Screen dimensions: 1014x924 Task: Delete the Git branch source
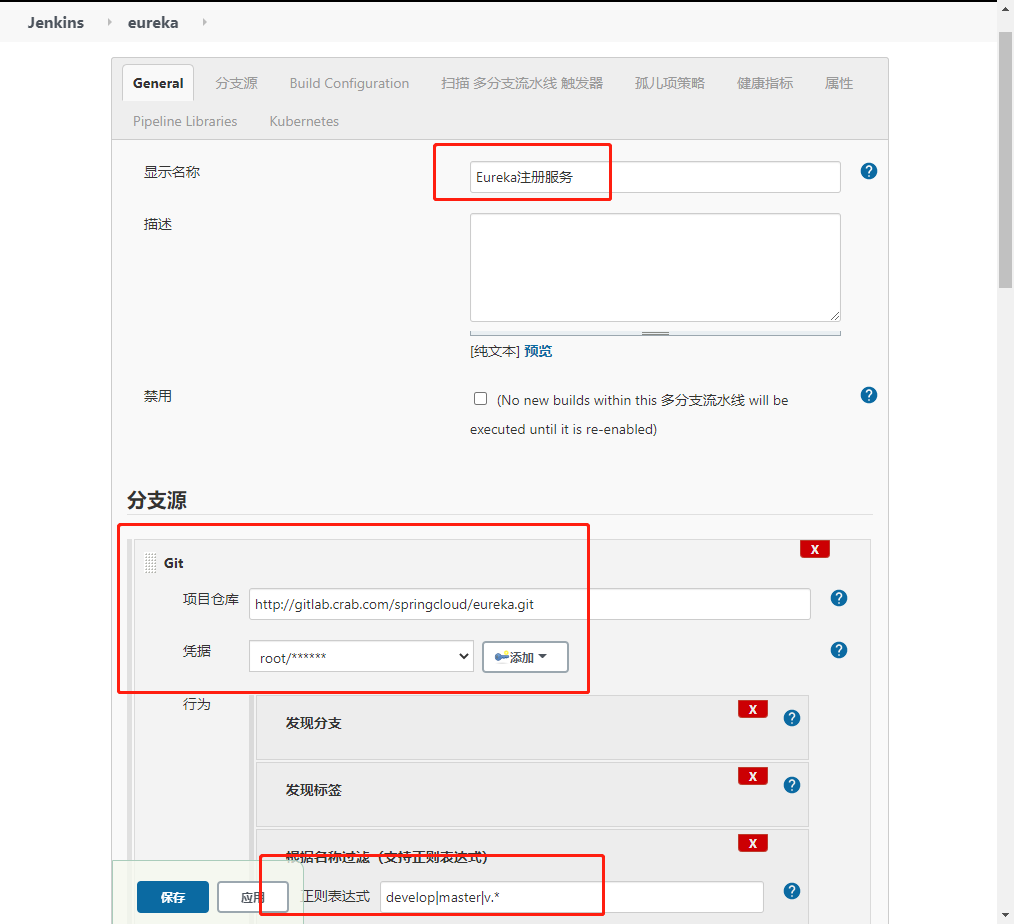pos(815,549)
